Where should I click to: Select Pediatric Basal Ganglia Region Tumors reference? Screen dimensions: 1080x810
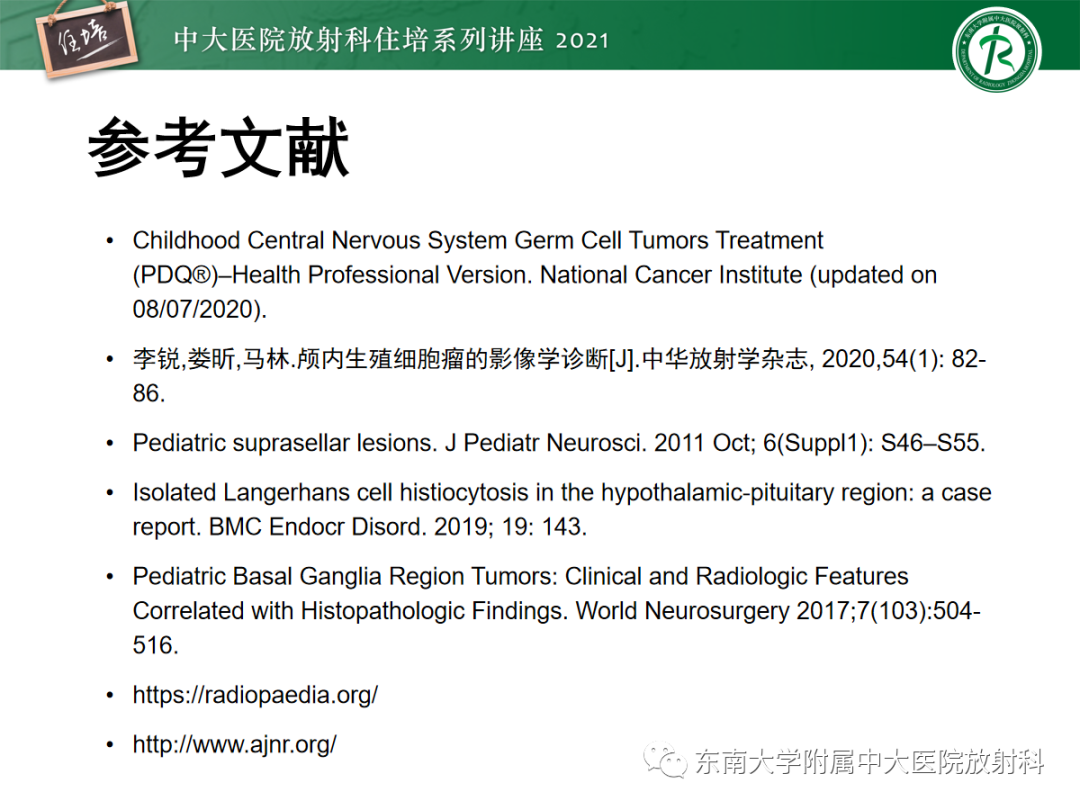[557, 611]
